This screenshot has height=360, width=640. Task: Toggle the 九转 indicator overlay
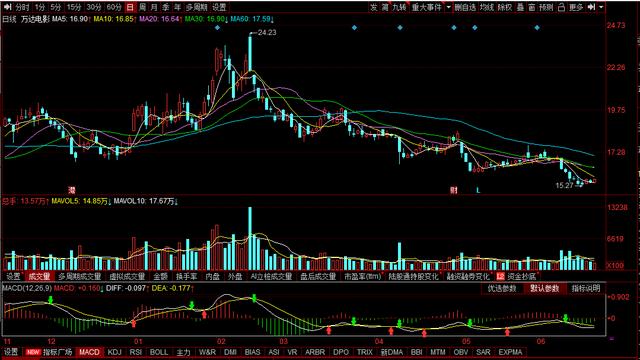point(399,7)
